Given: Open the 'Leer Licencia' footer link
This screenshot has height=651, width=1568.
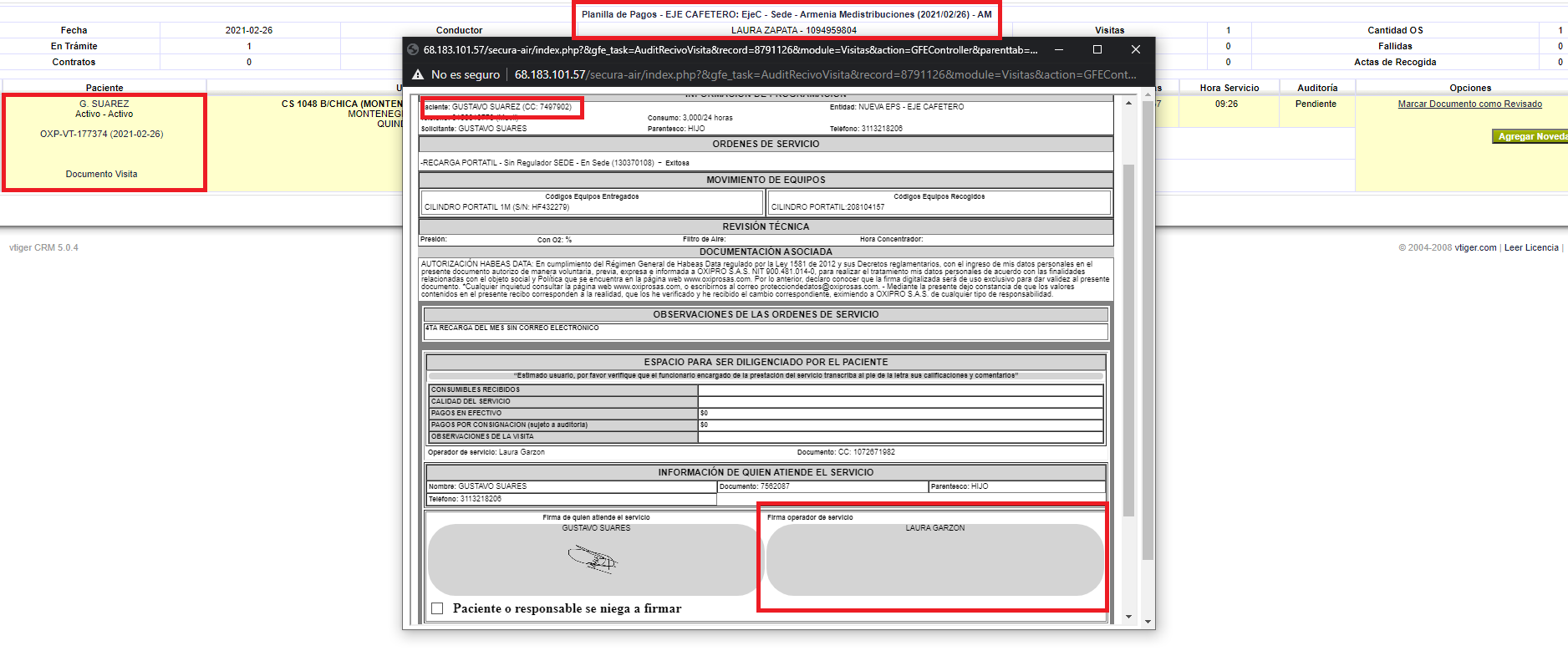Looking at the screenshot, I should click(1531, 248).
